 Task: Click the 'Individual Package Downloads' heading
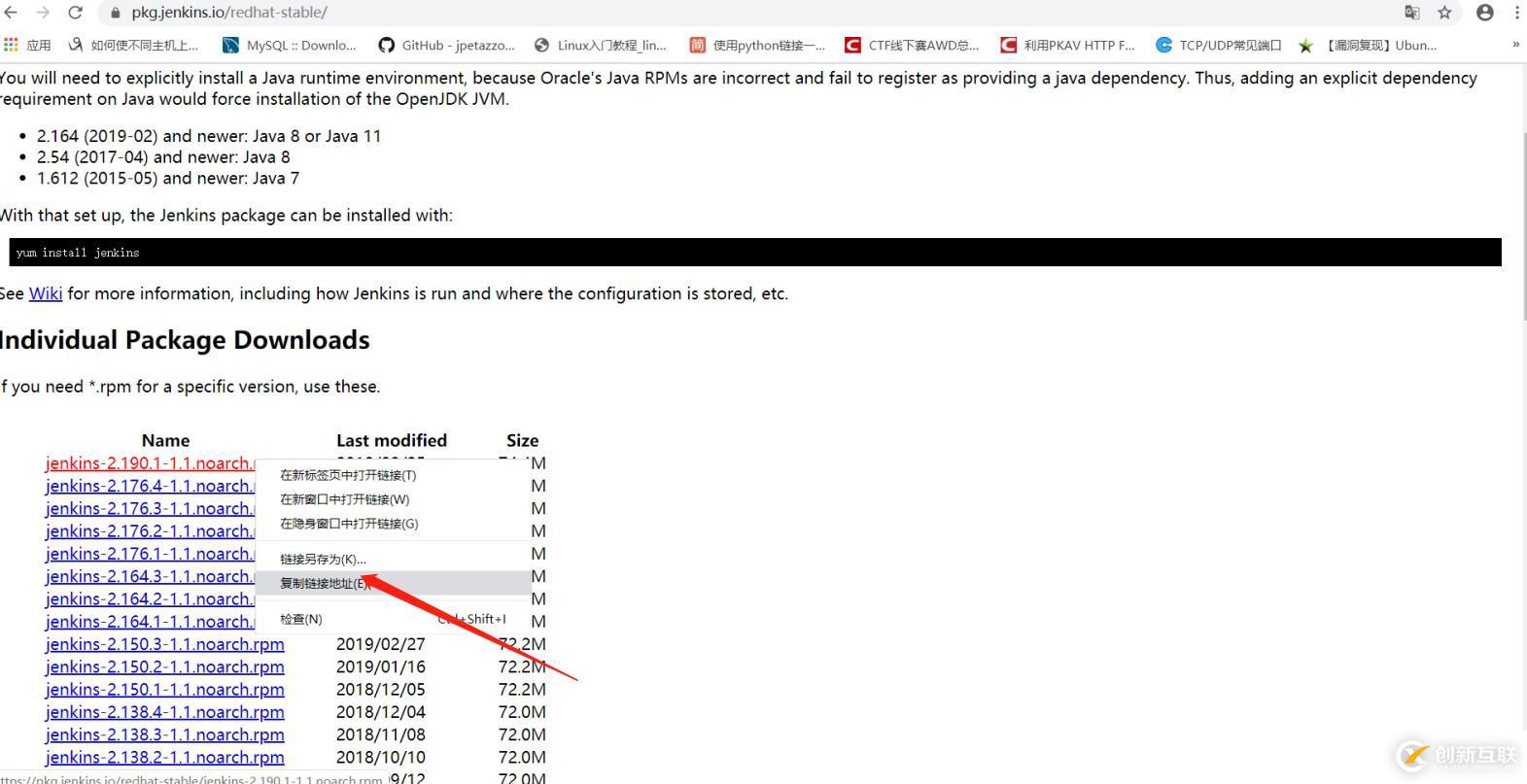point(185,340)
